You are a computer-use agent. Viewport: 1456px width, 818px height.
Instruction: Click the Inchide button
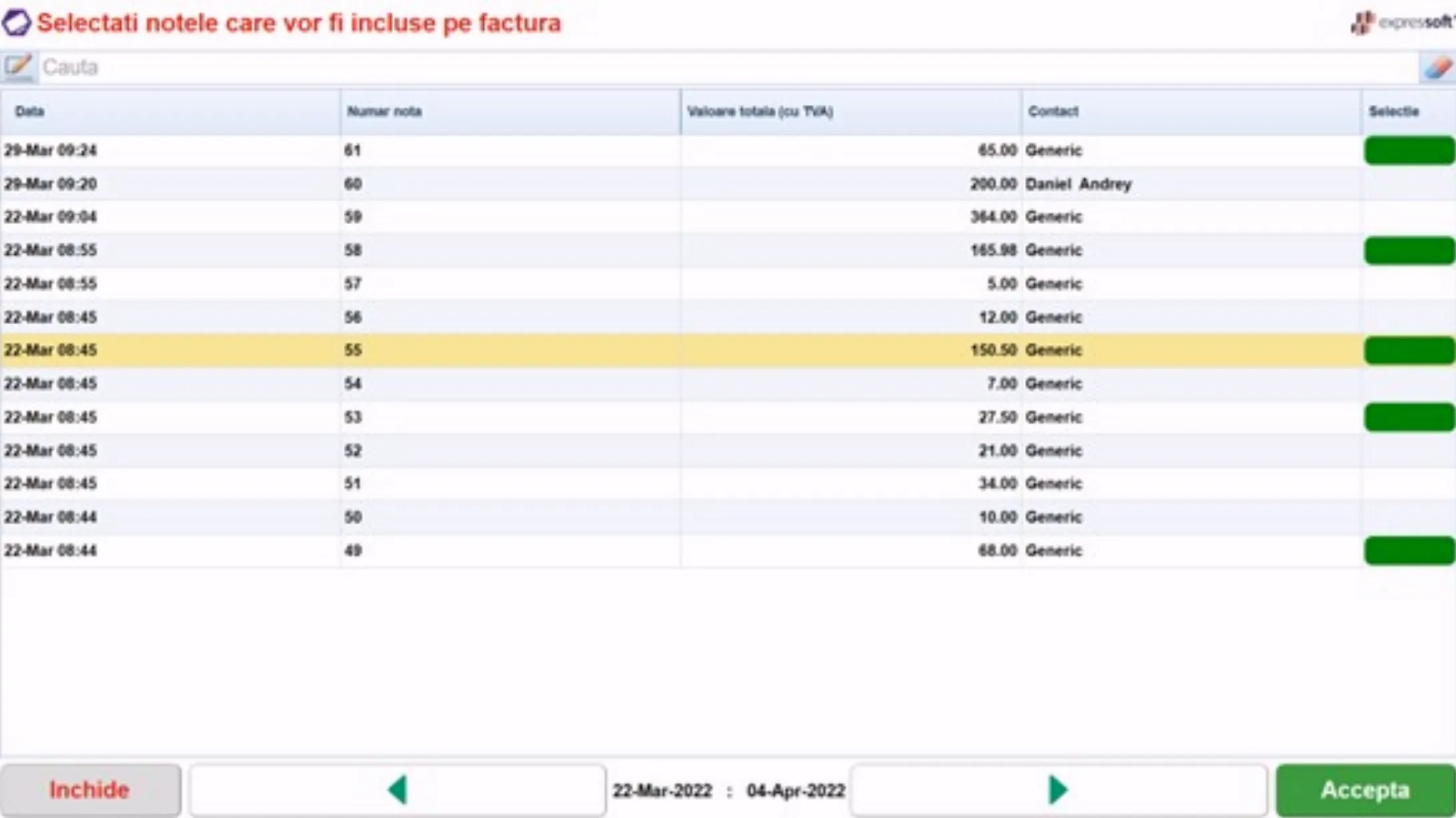90,790
